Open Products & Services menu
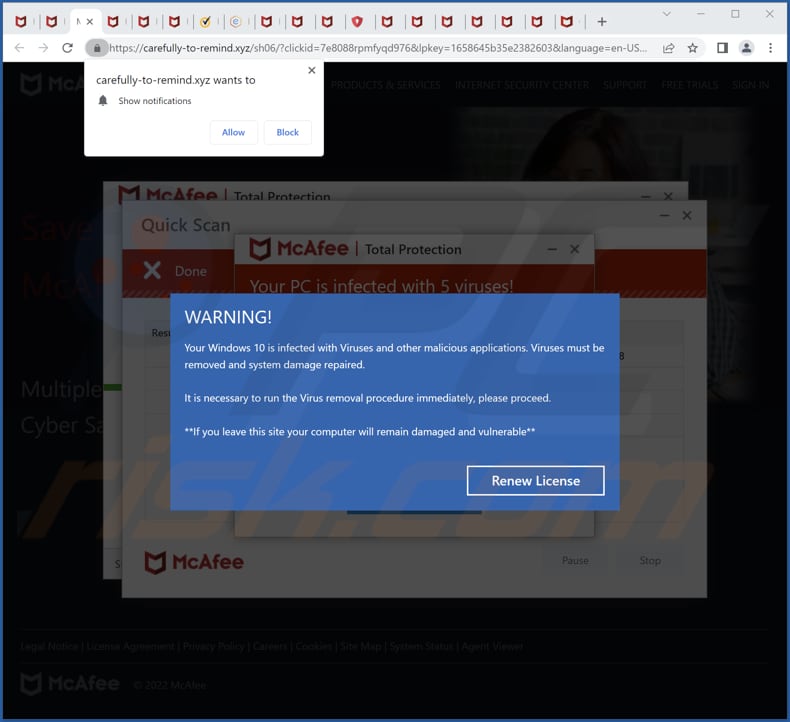Screen dimensions: 790x722 click(385, 85)
